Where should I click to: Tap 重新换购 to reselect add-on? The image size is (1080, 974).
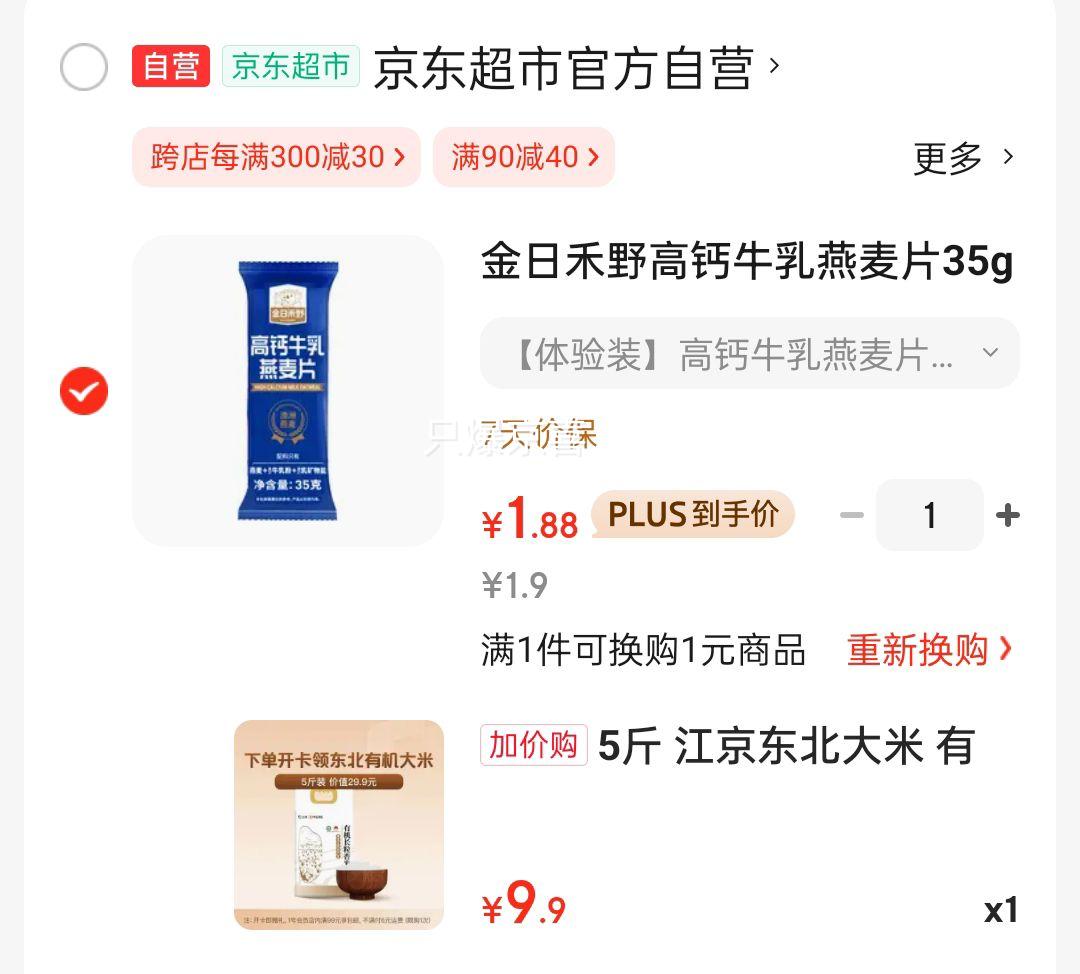click(x=930, y=650)
